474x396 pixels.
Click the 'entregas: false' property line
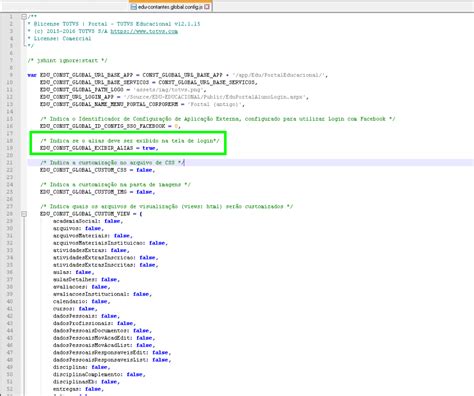[x=78, y=390]
